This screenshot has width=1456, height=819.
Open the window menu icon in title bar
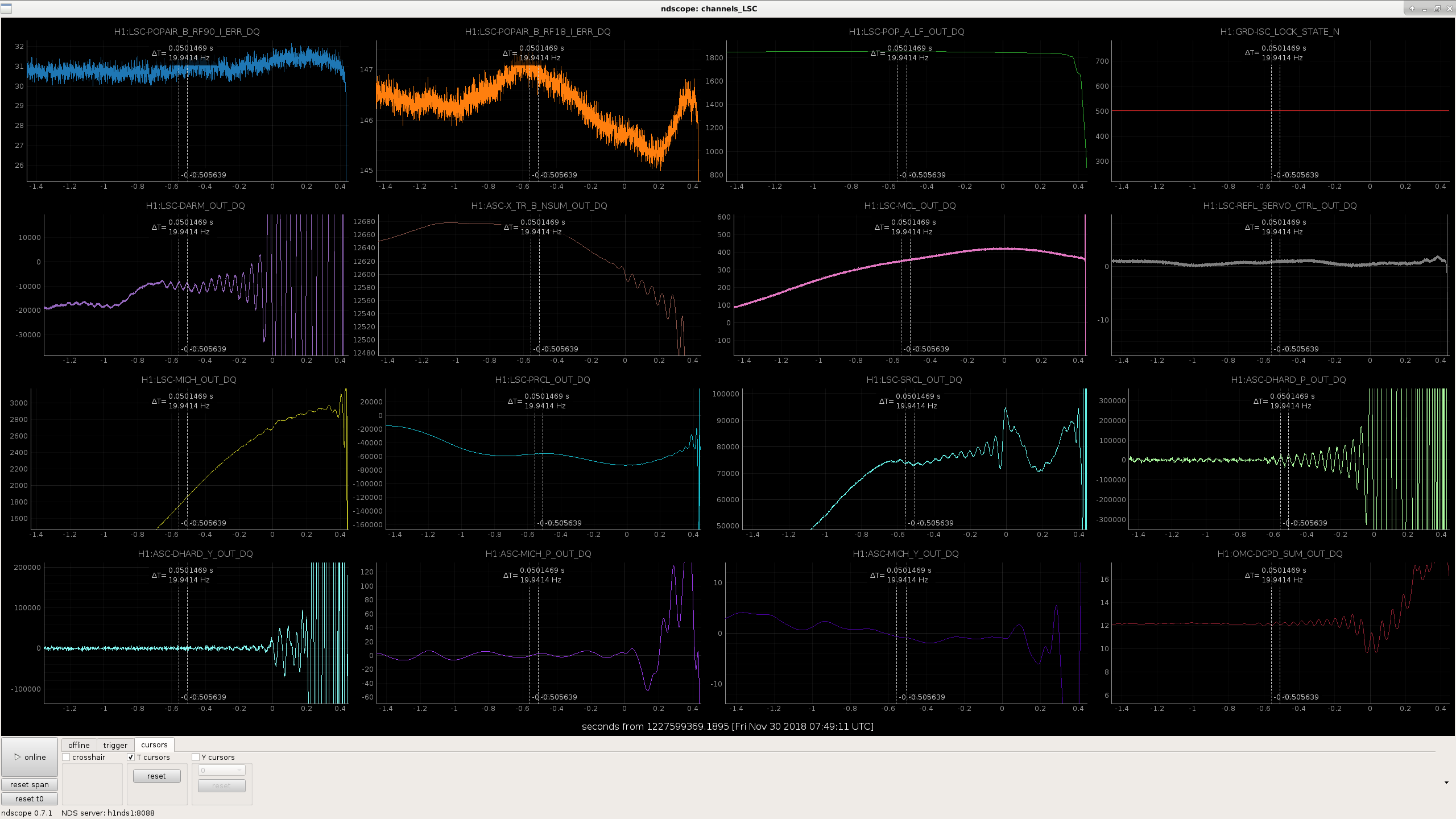6,9
